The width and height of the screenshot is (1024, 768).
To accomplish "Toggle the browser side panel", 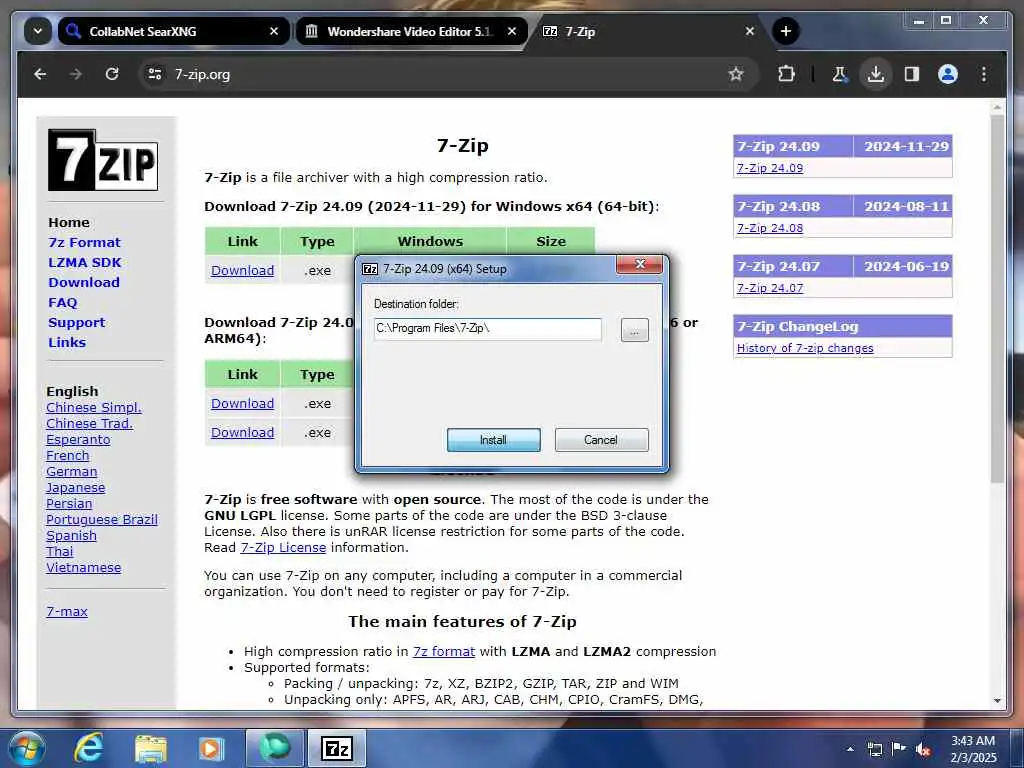I will click(x=912, y=74).
